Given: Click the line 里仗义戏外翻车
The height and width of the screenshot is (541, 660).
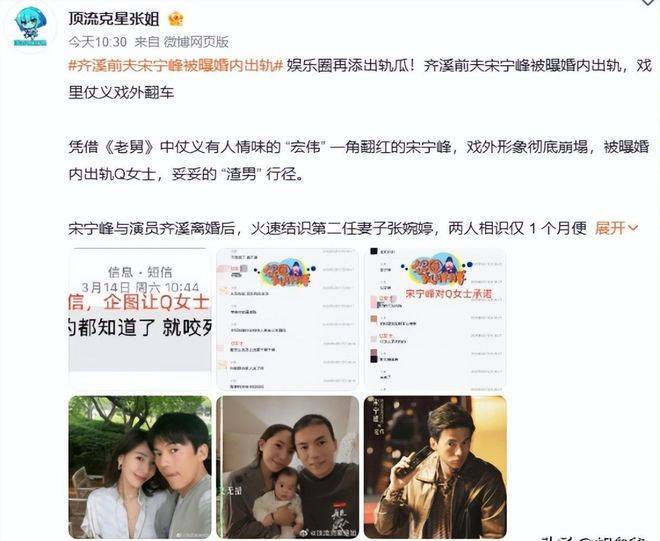Looking at the screenshot, I should (x=121, y=93).
